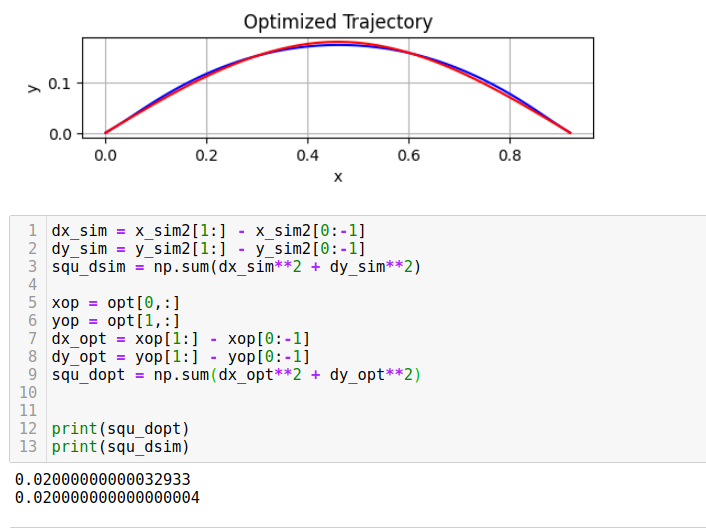Click the y axis label beside the plot
706x528 pixels.
(x=33, y=88)
